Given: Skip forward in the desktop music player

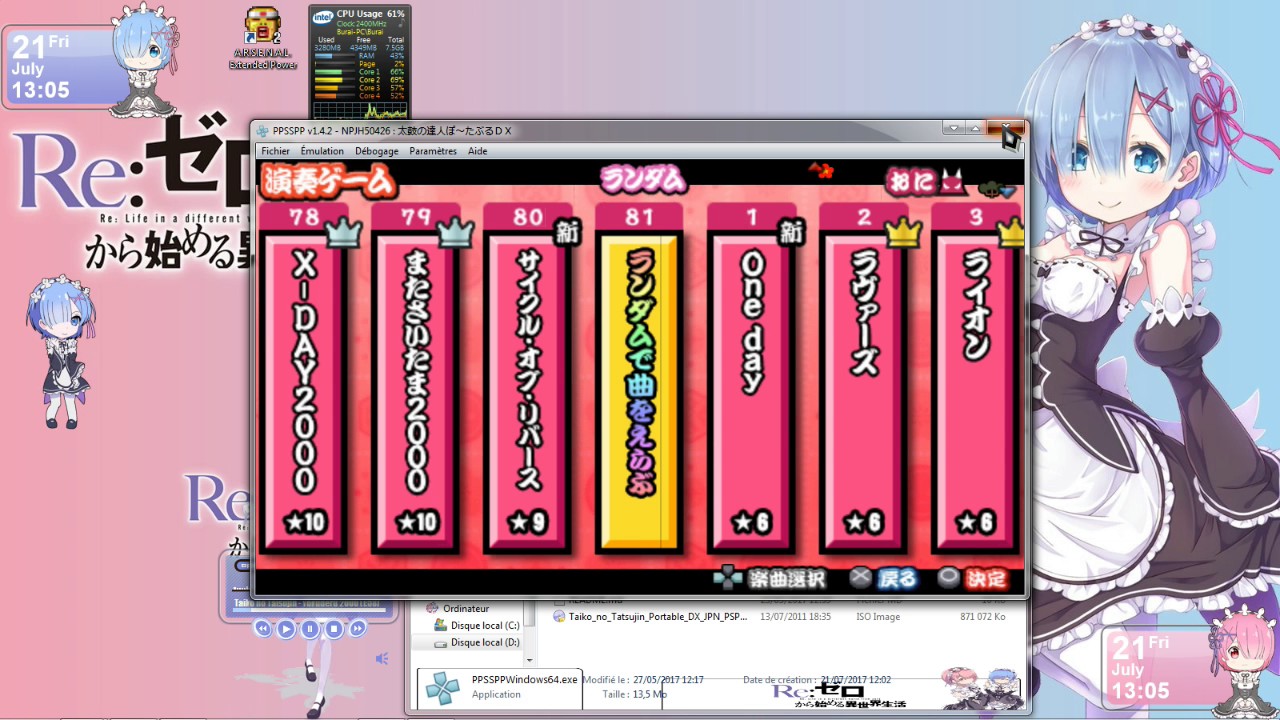Looking at the screenshot, I should pyautogui.click(x=357, y=629).
